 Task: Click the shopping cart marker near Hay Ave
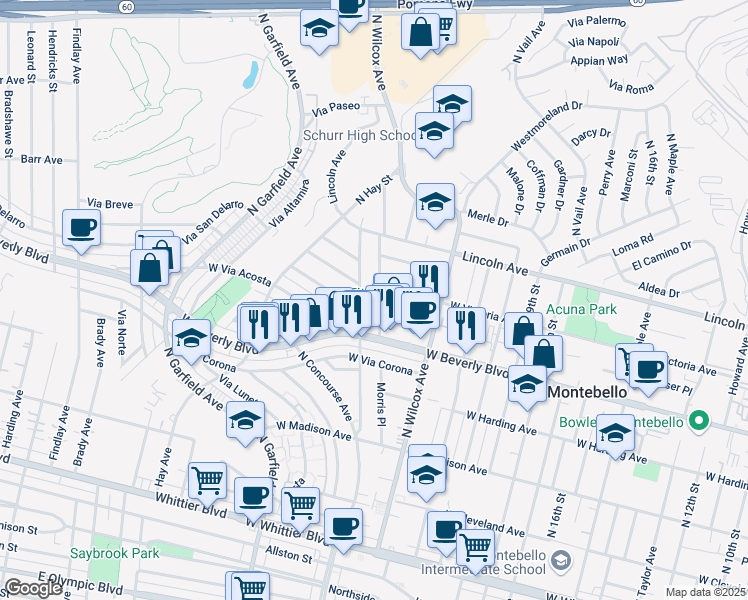[207, 484]
